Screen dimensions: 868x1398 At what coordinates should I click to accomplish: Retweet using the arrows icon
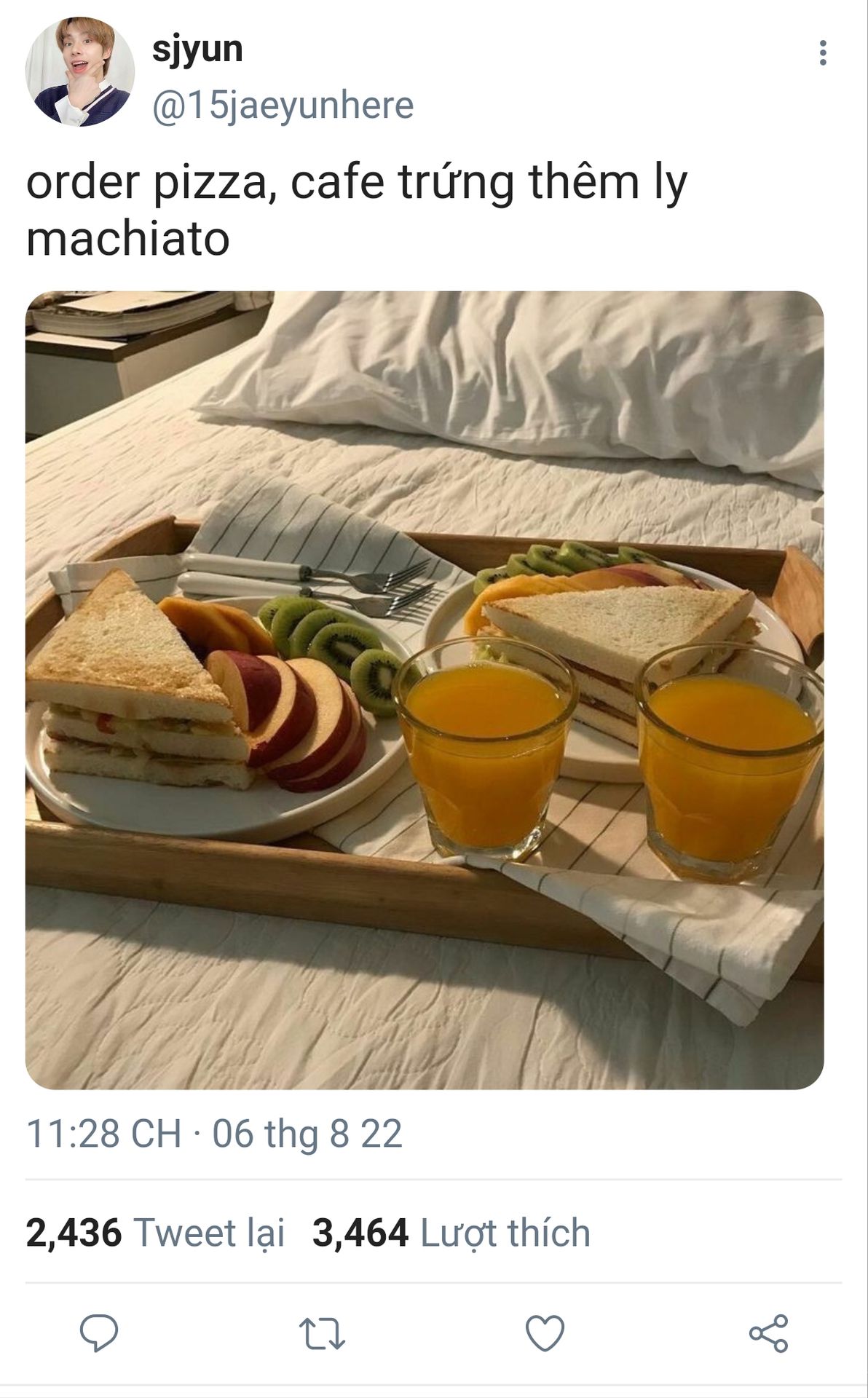322,1333
